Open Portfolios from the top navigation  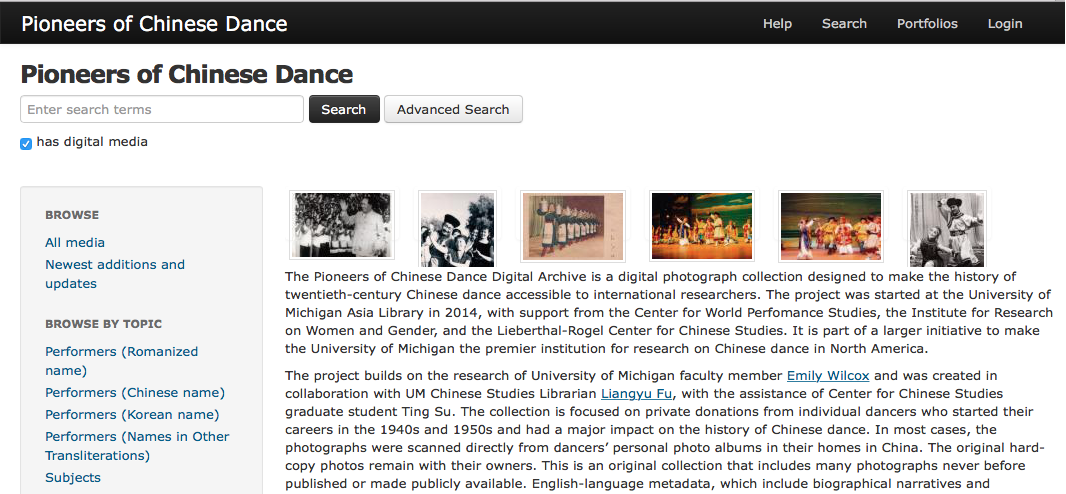click(x=927, y=24)
